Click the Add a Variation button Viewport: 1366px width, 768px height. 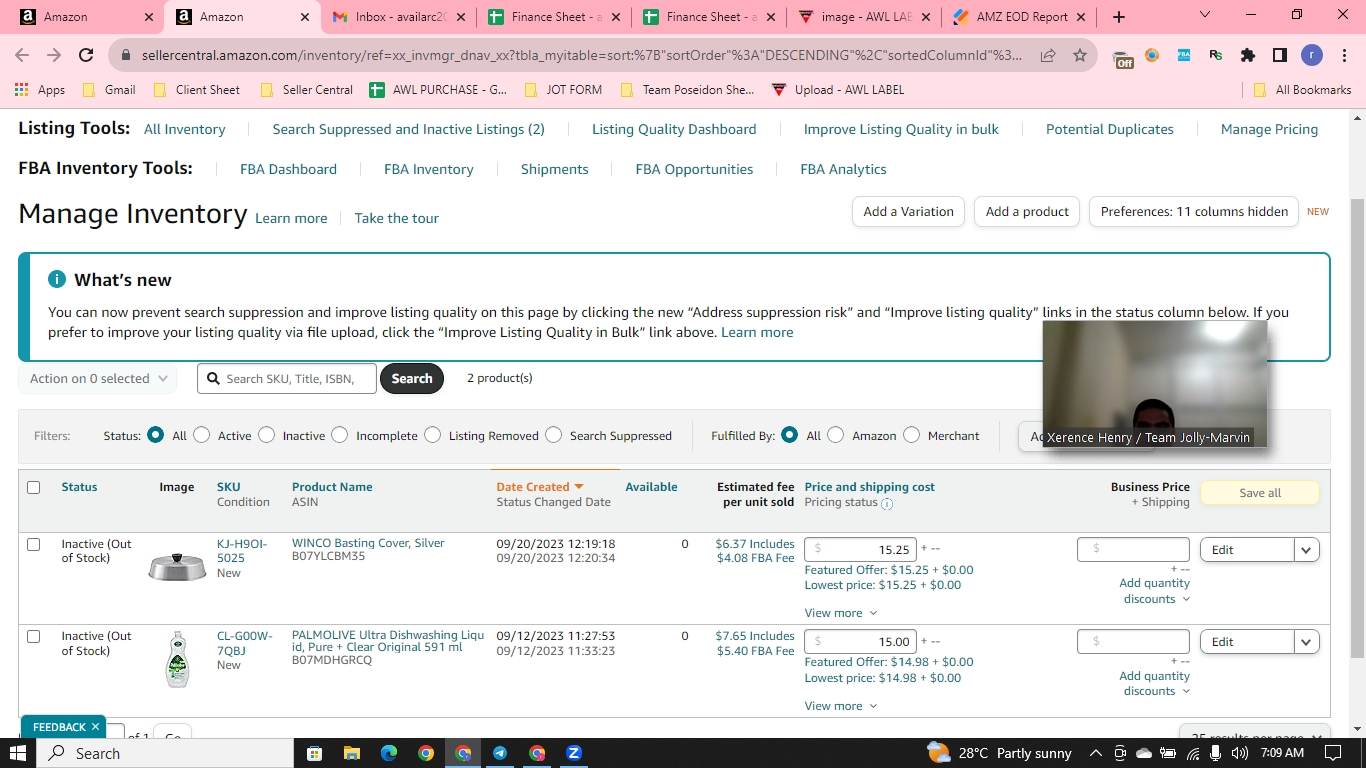pos(909,212)
